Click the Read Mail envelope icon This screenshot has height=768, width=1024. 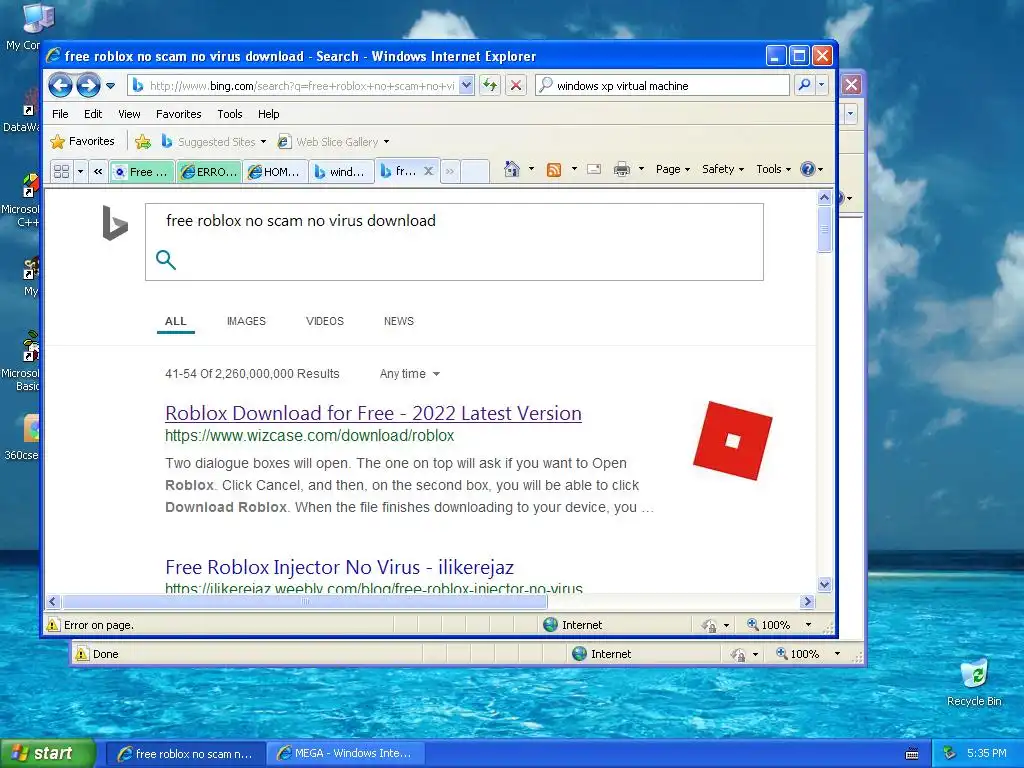pyautogui.click(x=594, y=169)
